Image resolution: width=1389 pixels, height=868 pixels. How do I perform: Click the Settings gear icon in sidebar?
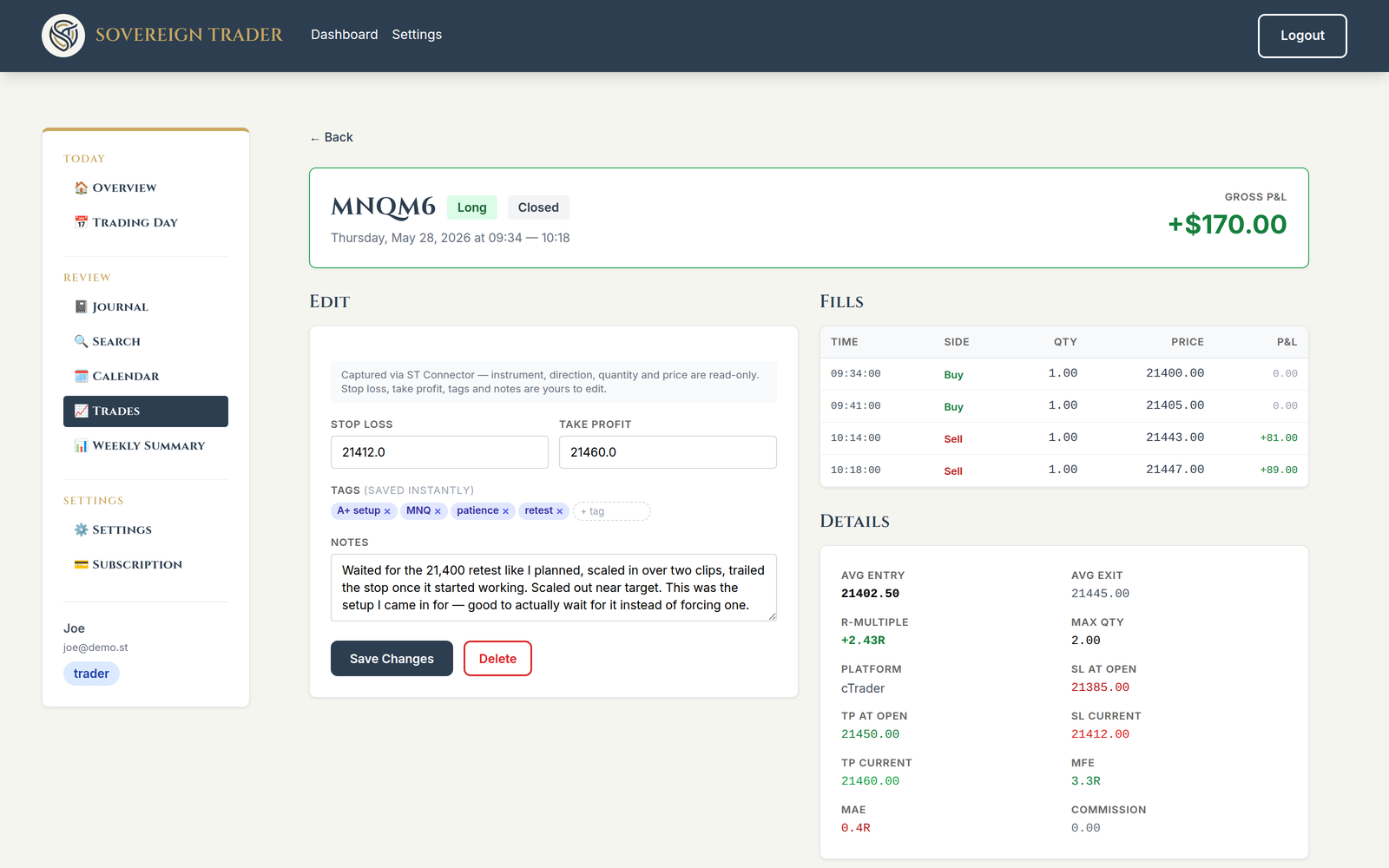[x=81, y=529]
